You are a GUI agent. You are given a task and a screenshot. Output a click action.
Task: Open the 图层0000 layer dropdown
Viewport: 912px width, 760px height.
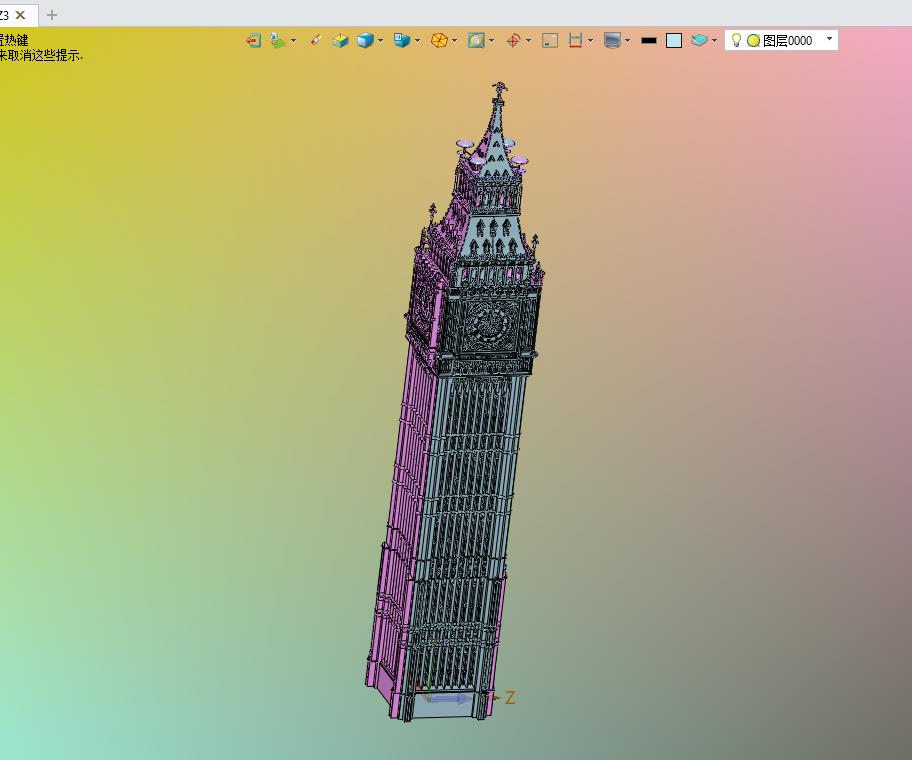point(829,39)
